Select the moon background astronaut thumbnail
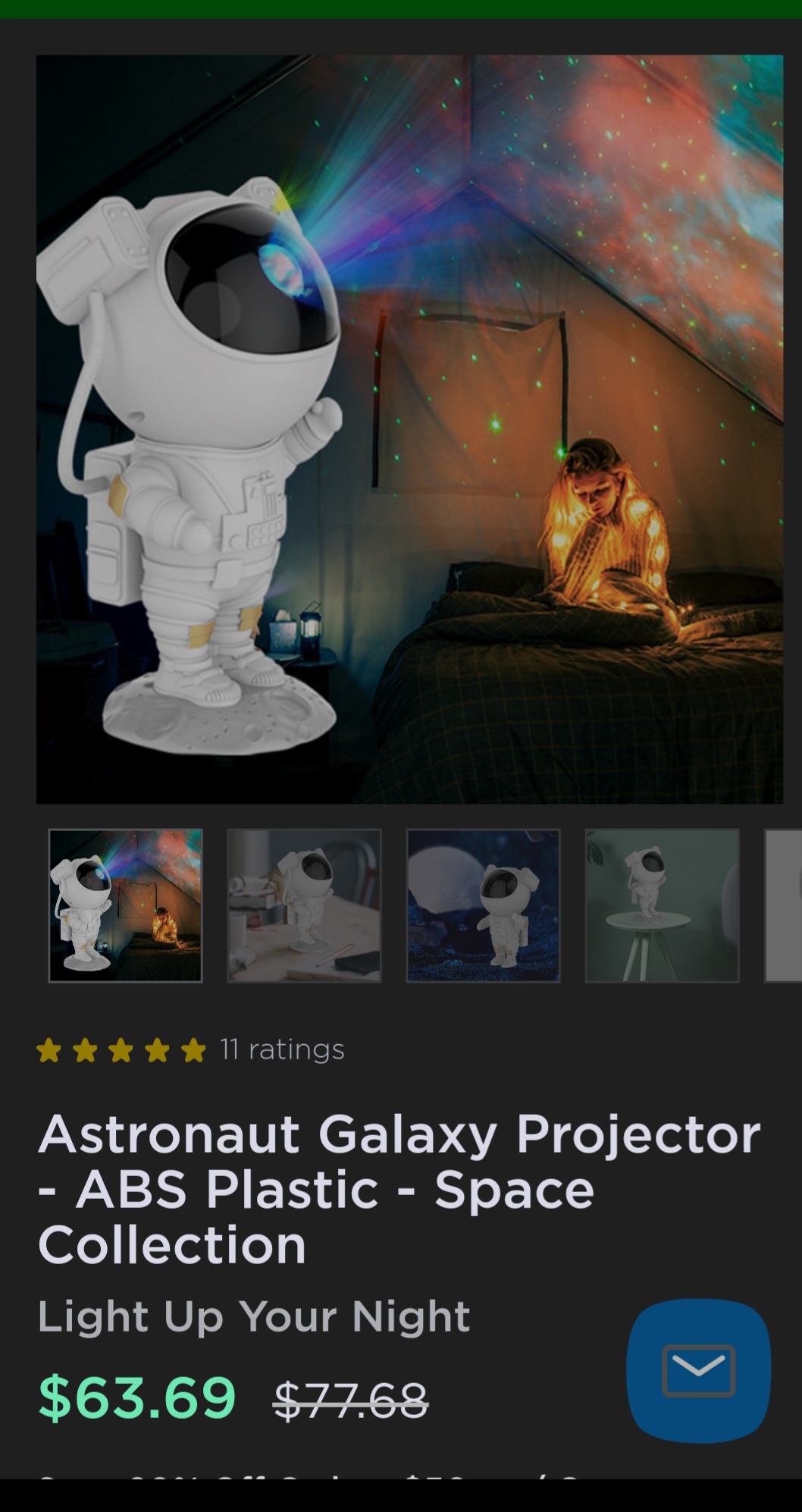The height and width of the screenshot is (1512, 802). [483, 905]
